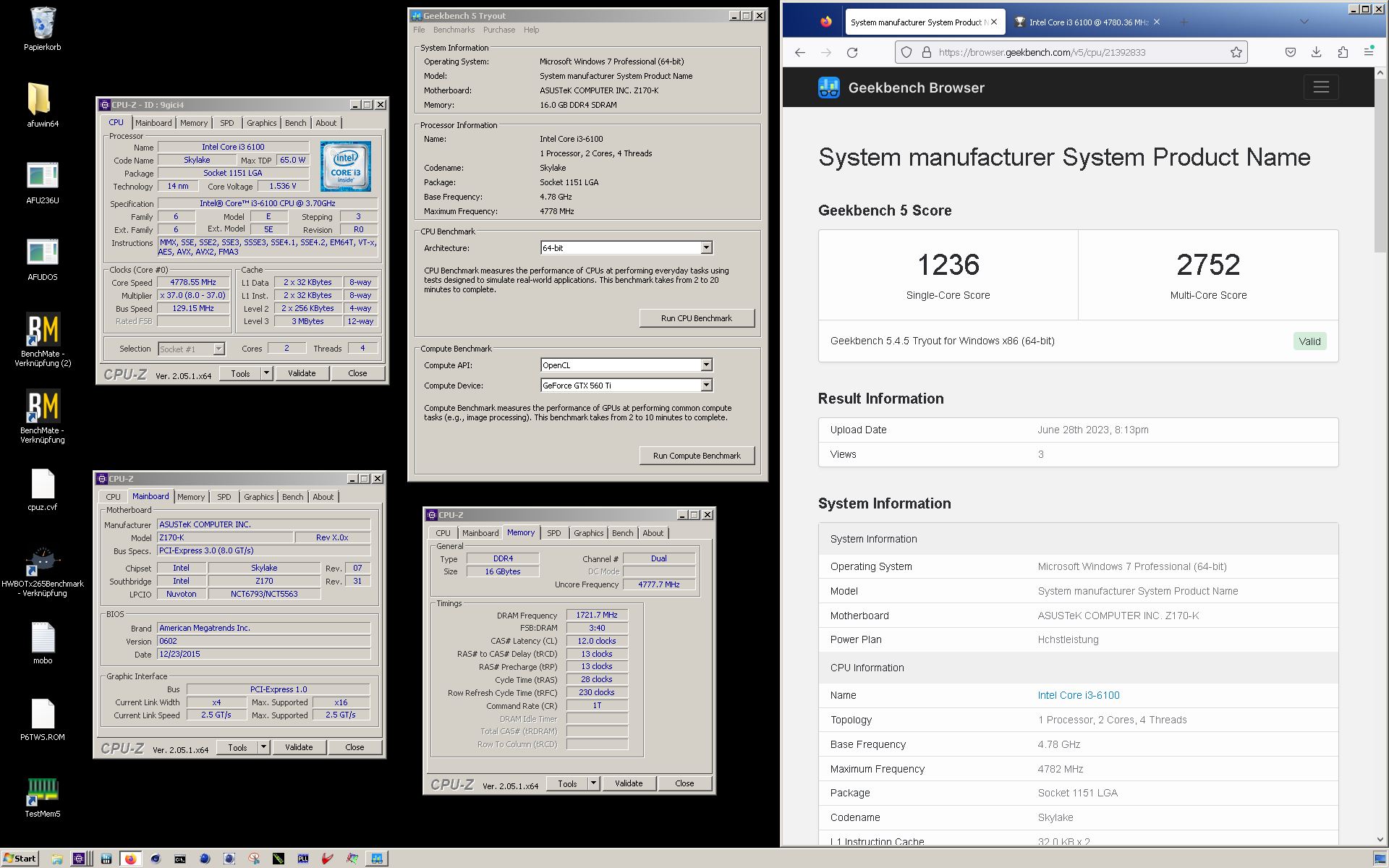1389x868 pixels.
Task: Expand Tools arrow in CPU-Z Memory window
Action: coord(593,783)
